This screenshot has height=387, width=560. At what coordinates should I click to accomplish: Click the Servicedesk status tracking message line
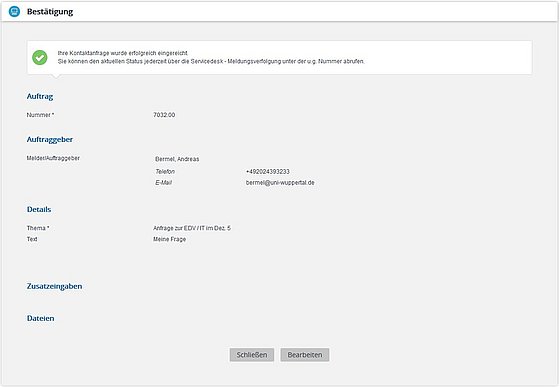click(211, 61)
